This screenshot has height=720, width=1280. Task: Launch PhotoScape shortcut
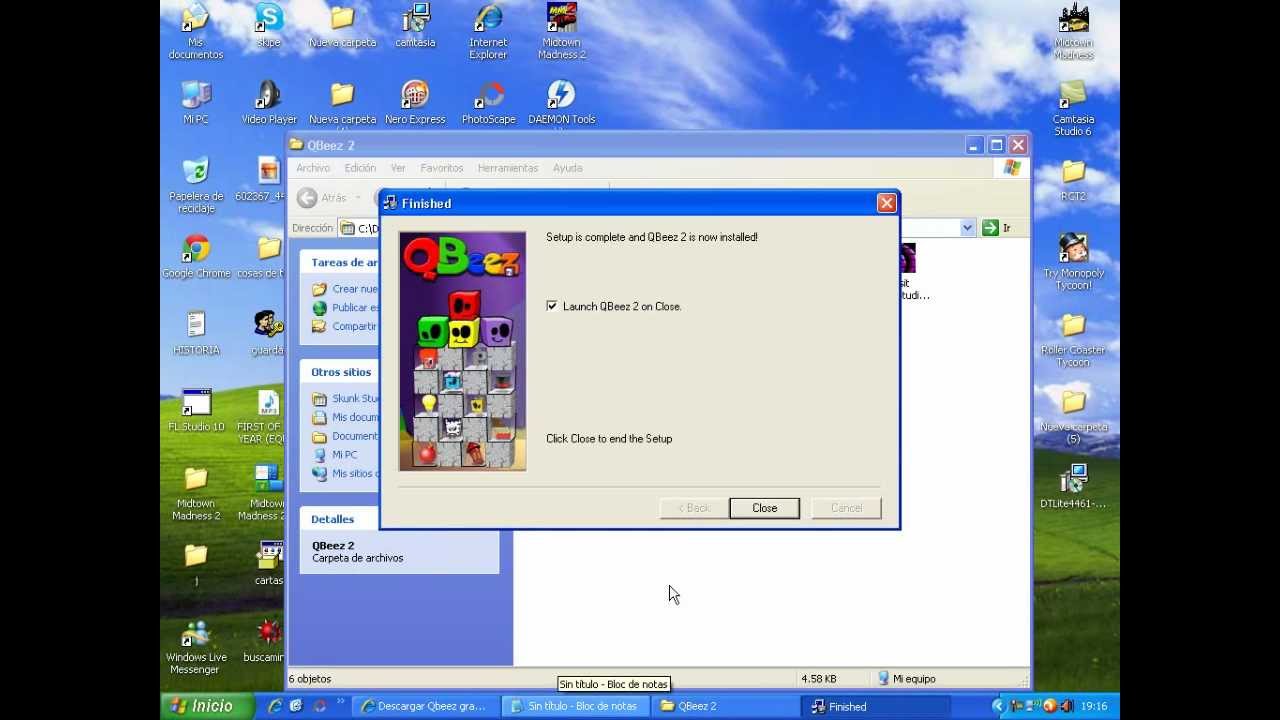(x=488, y=102)
